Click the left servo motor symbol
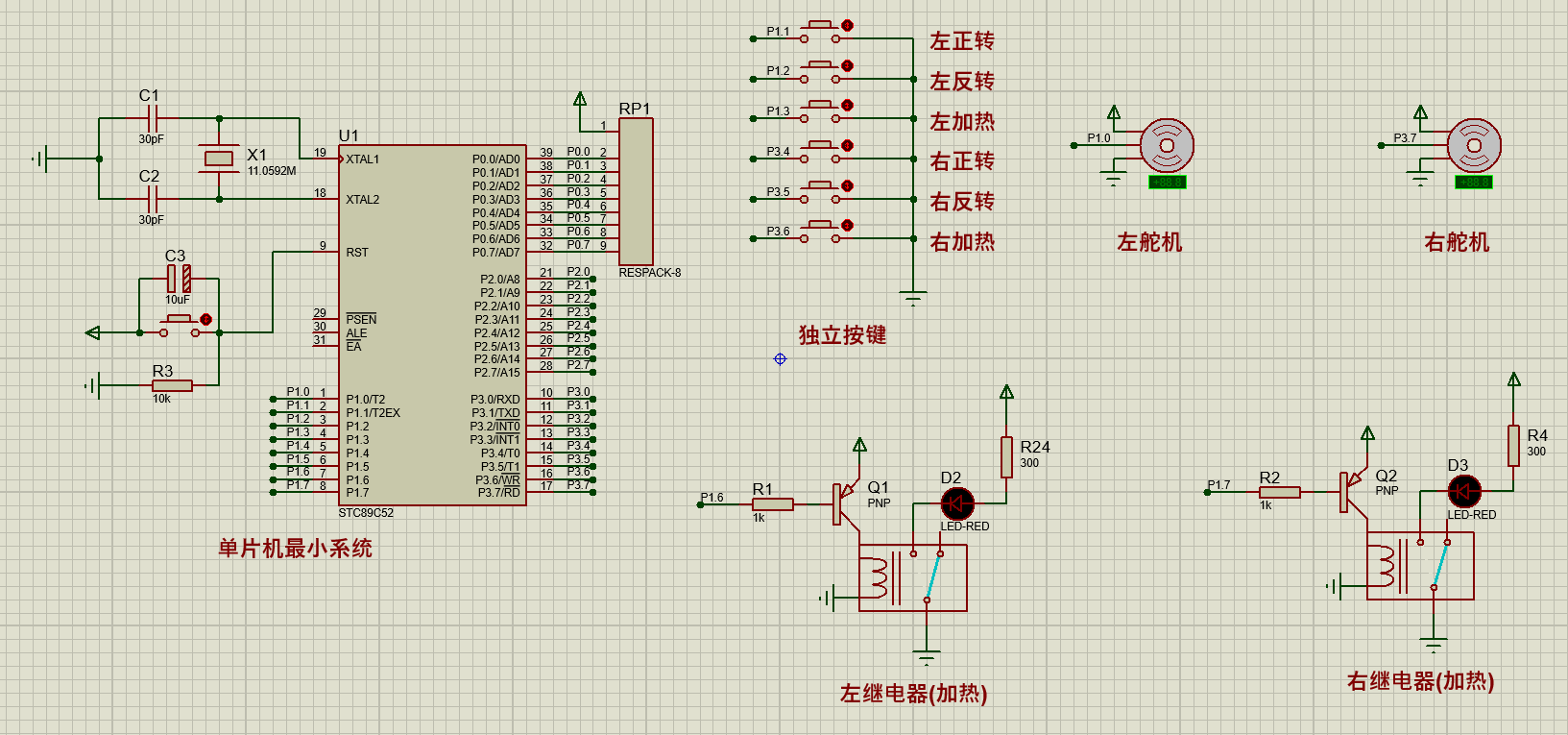The image size is (1568, 735). coord(1167,146)
